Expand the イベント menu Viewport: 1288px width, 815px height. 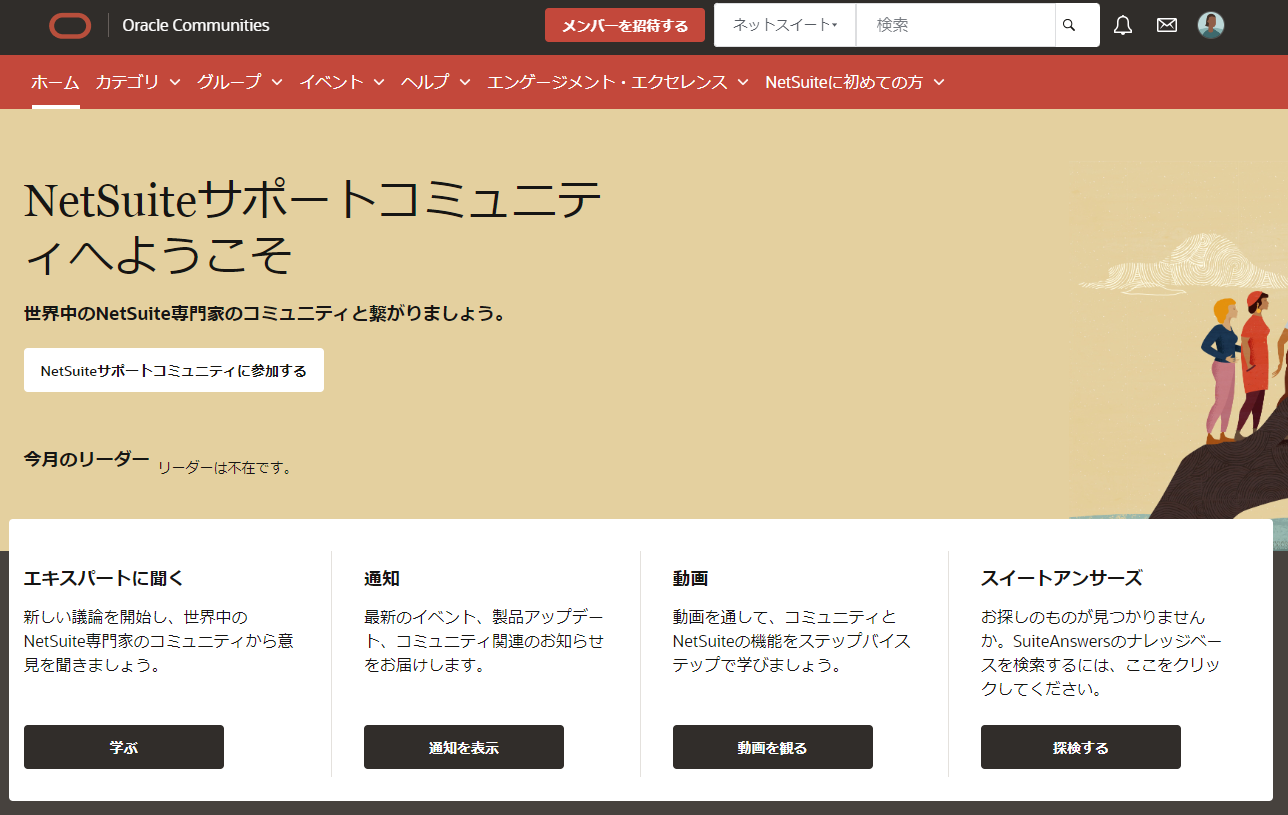342,82
